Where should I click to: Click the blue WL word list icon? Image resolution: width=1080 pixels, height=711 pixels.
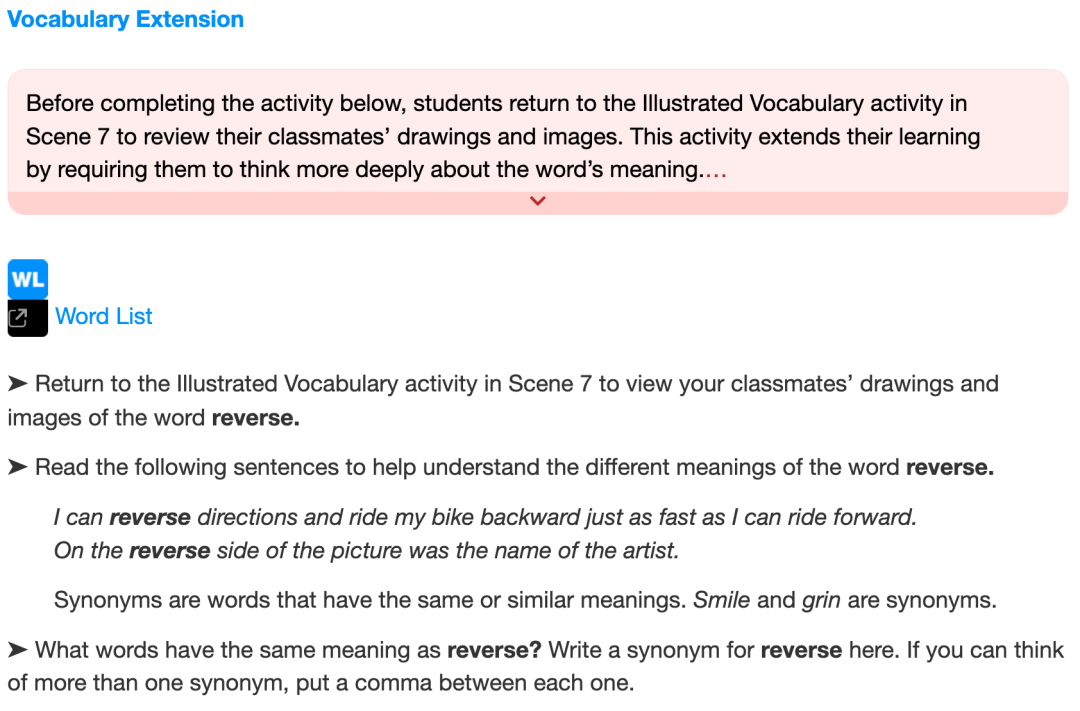click(x=27, y=279)
